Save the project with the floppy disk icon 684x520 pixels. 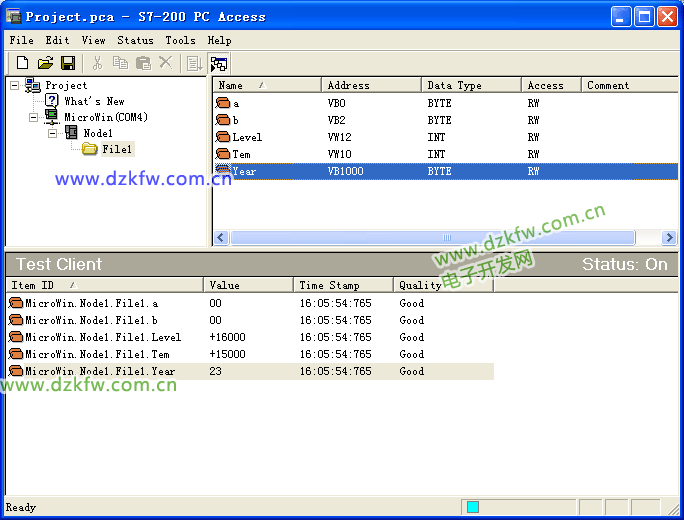[68, 63]
